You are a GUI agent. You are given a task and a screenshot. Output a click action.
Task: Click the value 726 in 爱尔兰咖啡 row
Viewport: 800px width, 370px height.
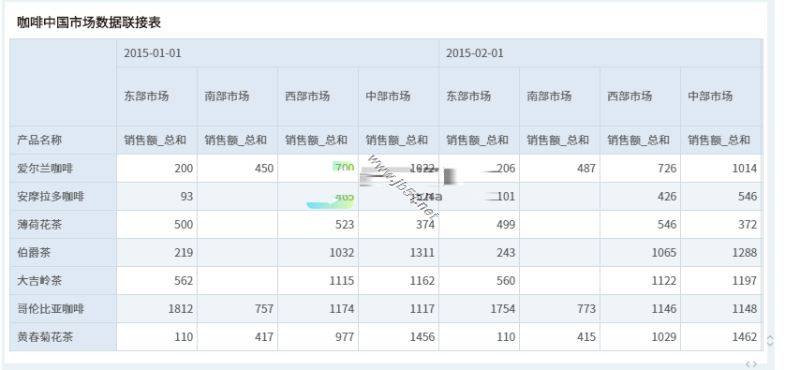pos(667,168)
